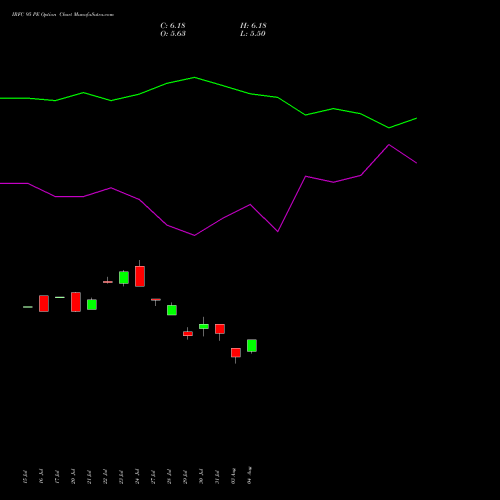Click the "29 Jul" date axis label
Image resolution: width=500 pixels, height=500 pixels.
coord(185,477)
